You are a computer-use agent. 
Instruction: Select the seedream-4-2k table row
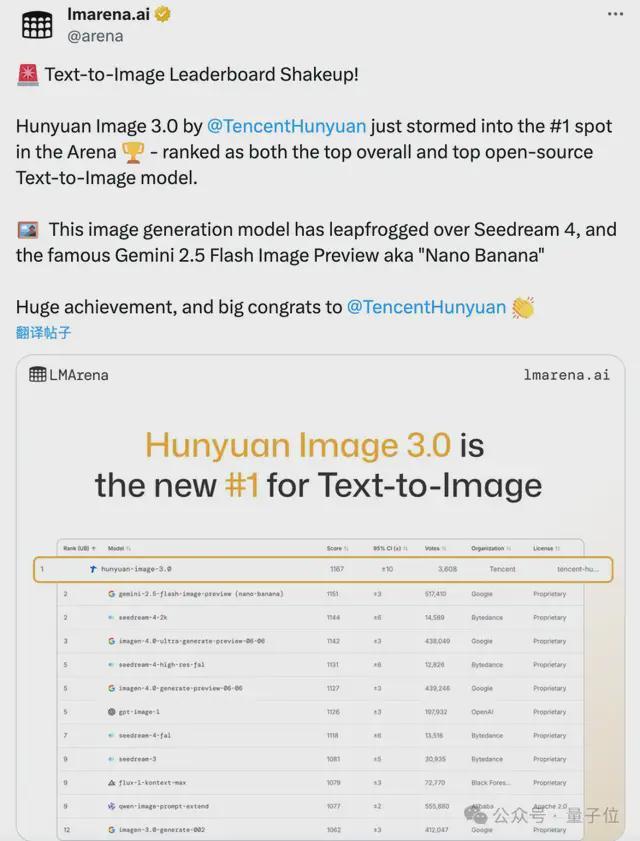(320, 617)
